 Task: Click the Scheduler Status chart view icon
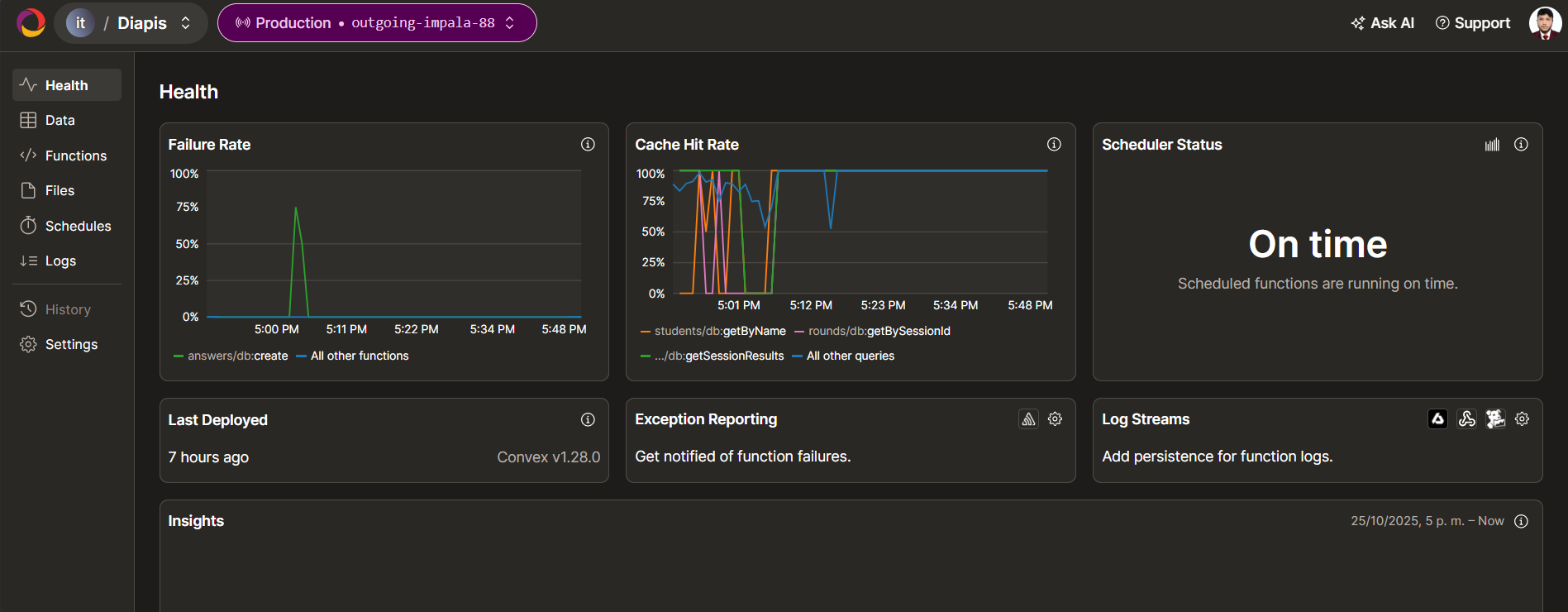1492,145
